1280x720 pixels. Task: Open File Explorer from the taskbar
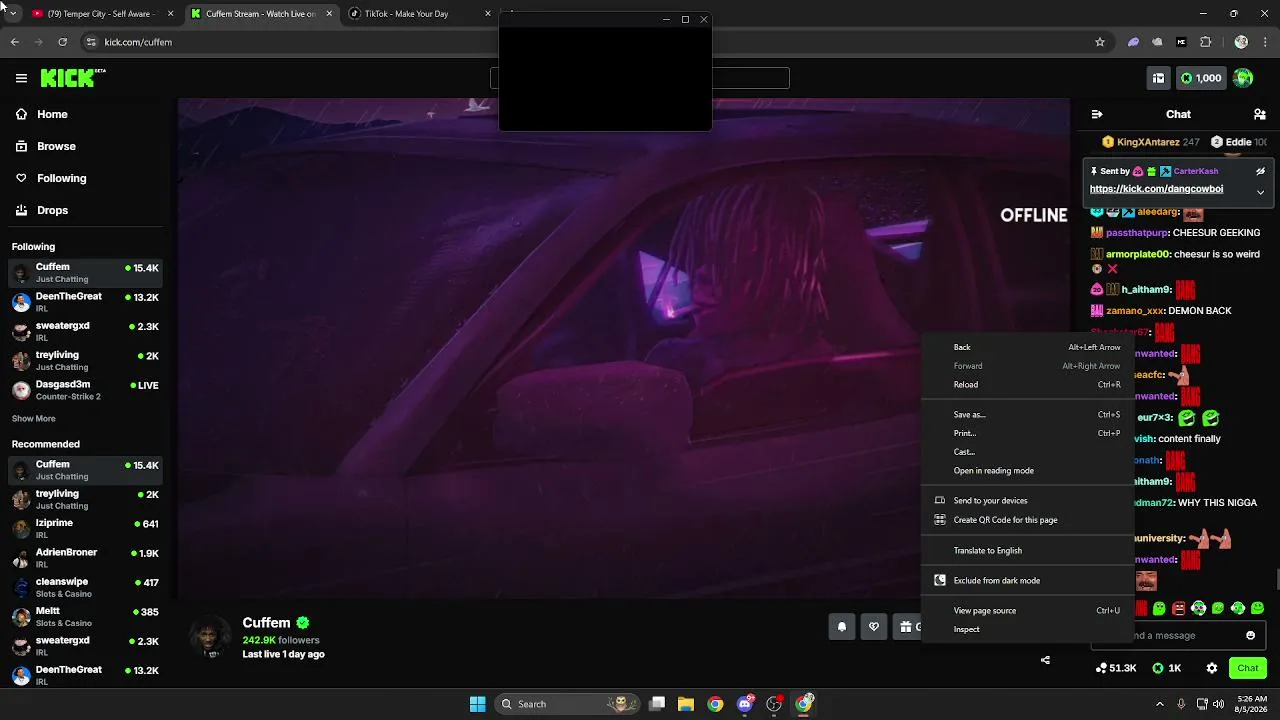[686, 704]
